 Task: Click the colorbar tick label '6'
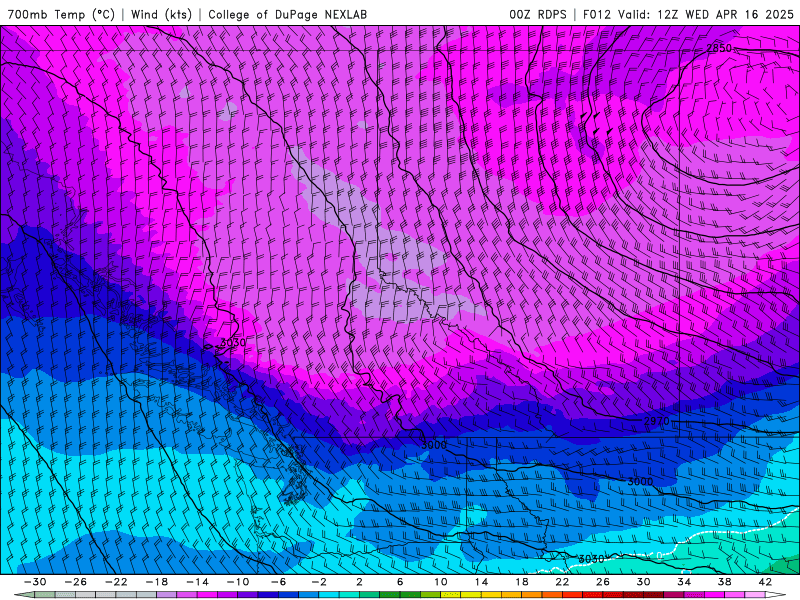(x=400, y=582)
